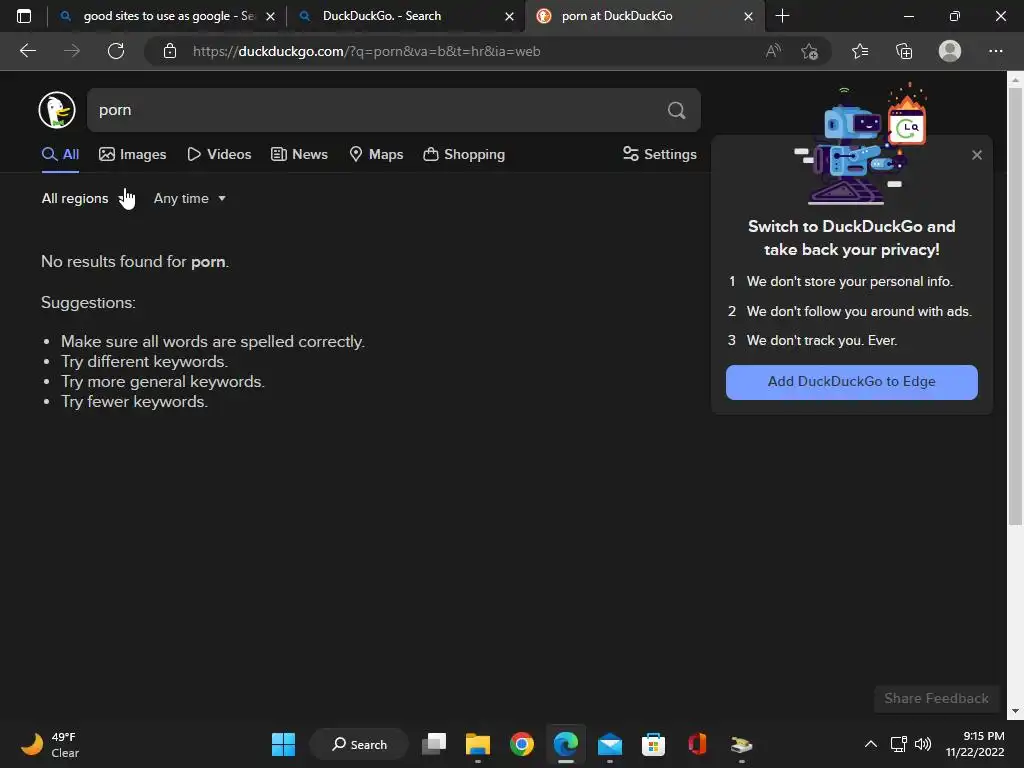Open the Videos results tab

click(x=219, y=155)
